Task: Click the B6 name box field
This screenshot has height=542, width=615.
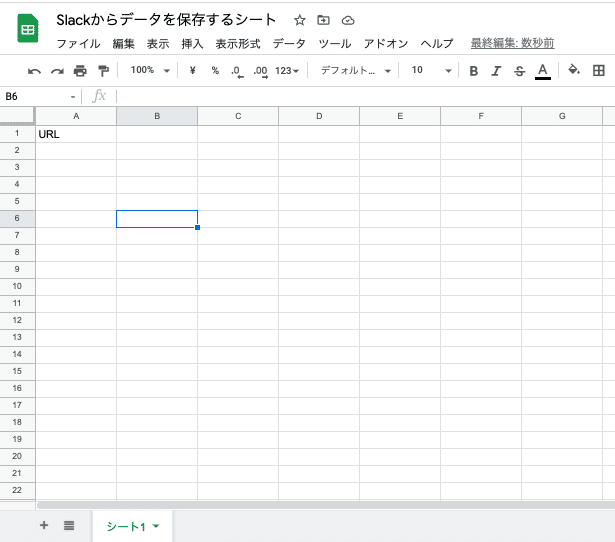Action: pos(35,96)
